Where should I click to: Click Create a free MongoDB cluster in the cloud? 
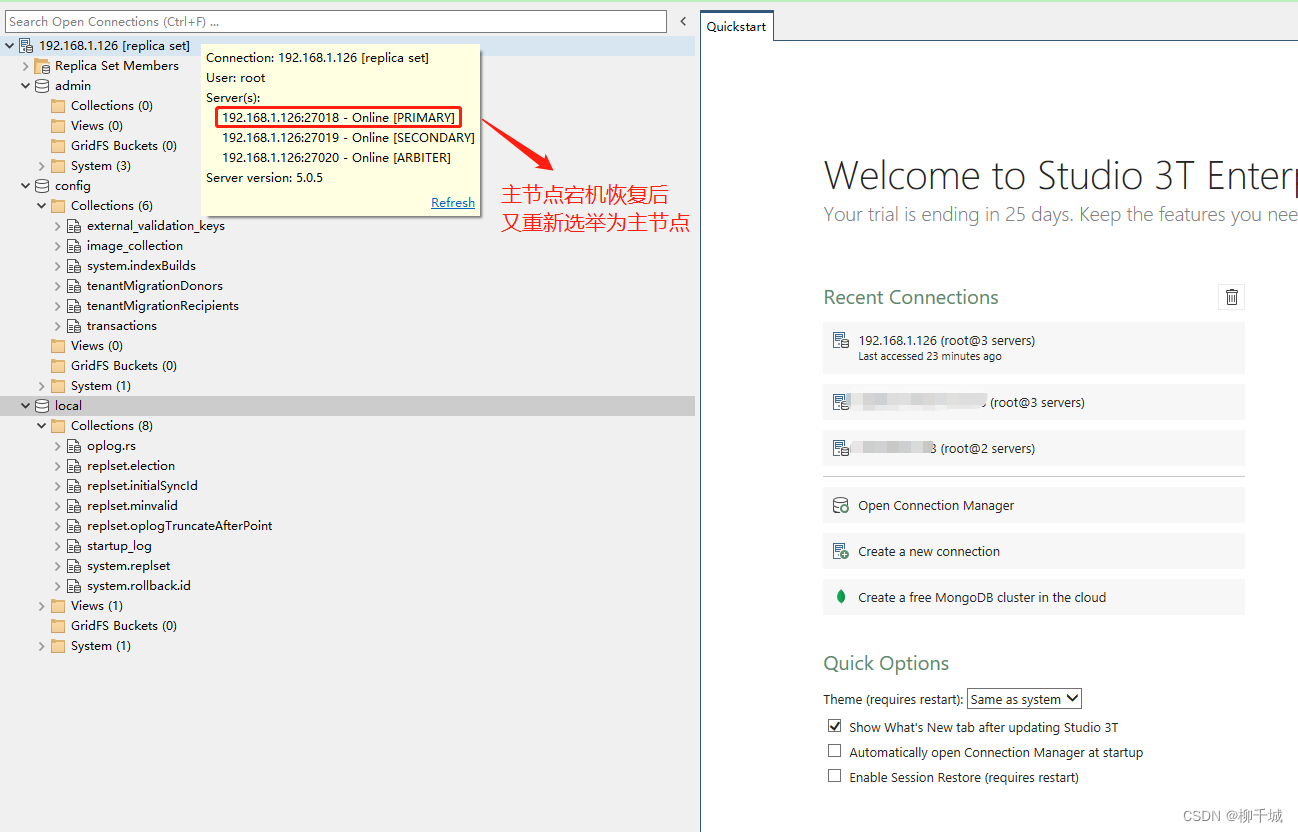[1034, 597]
